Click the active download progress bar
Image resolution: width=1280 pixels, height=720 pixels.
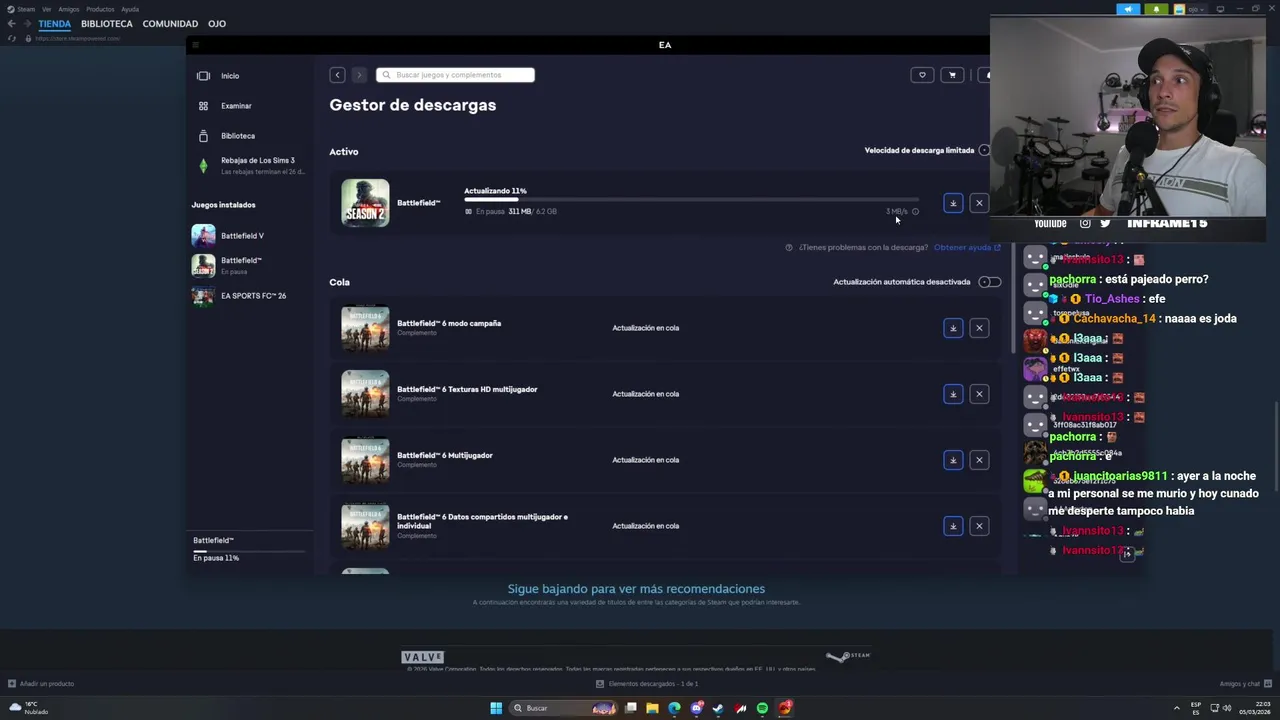[x=690, y=200]
